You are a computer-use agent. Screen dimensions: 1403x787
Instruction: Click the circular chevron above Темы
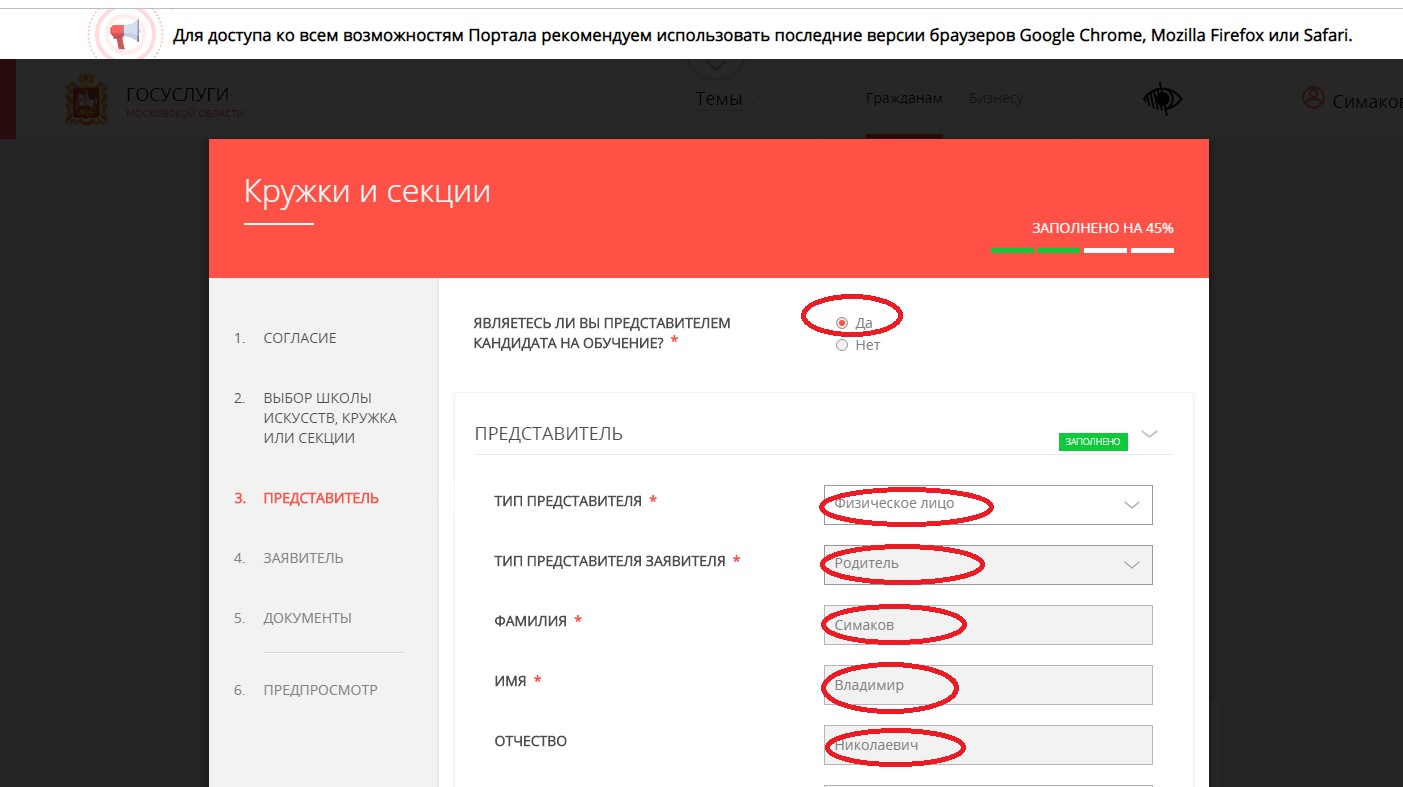pos(716,64)
